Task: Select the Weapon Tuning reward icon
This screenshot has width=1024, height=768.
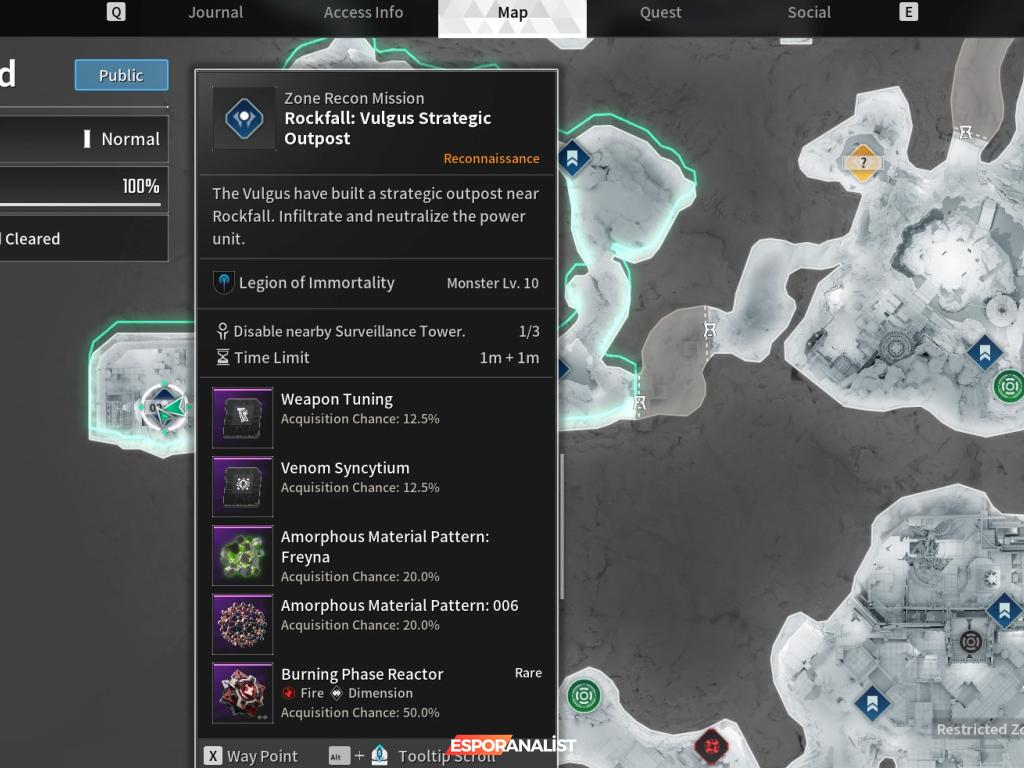Action: pos(243,417)
